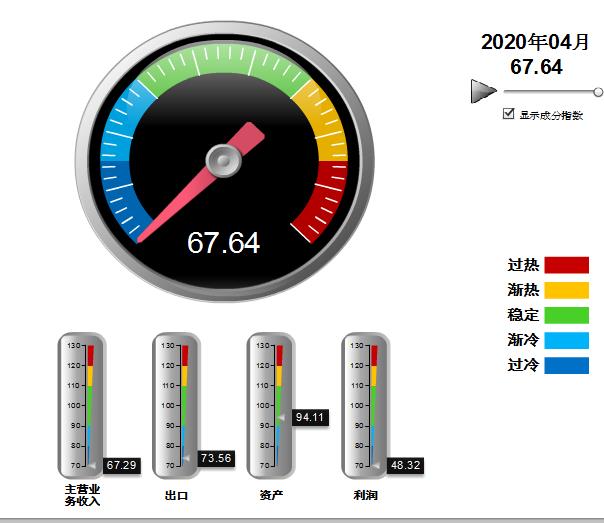Click the large 67.64 reading inside the dial

[224, 243]
